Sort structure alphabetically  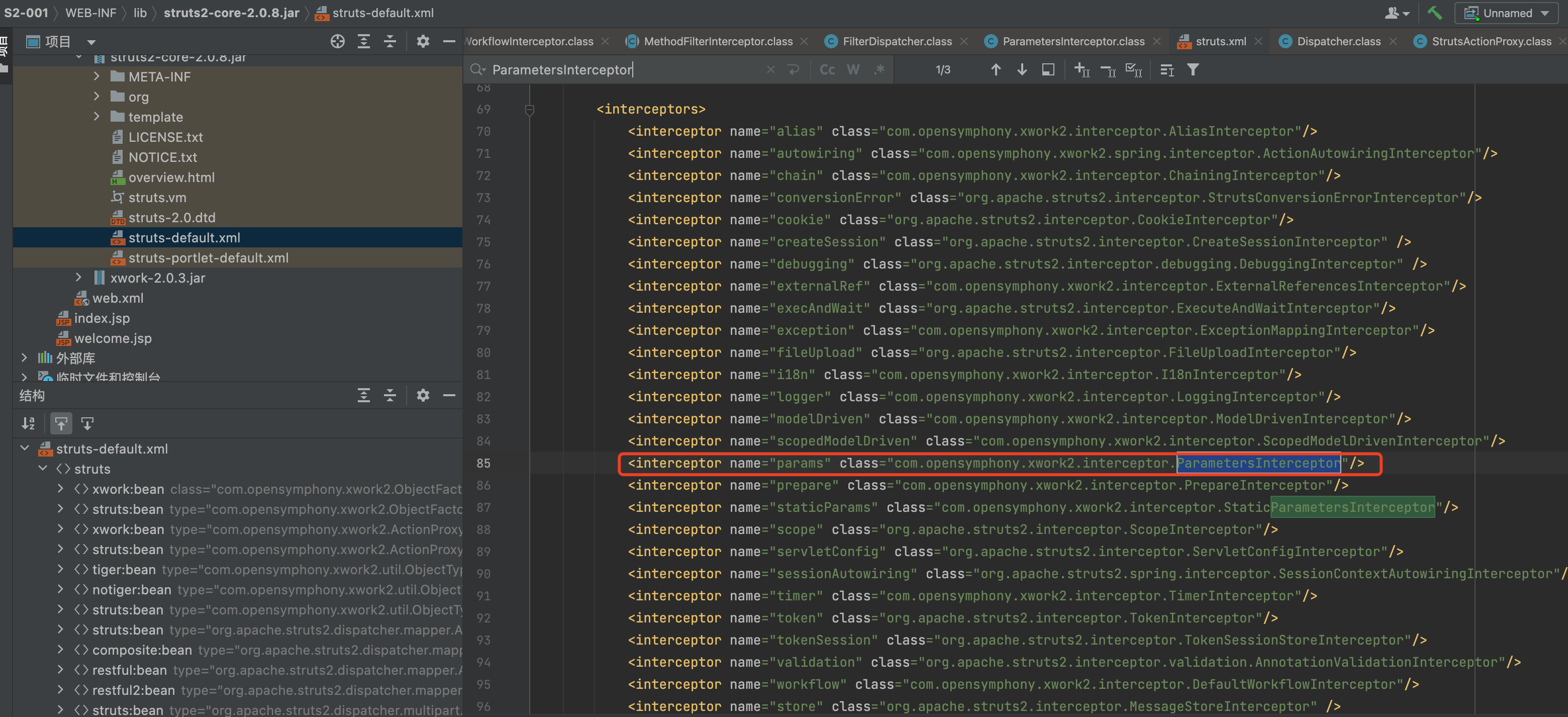coord(28,423)
